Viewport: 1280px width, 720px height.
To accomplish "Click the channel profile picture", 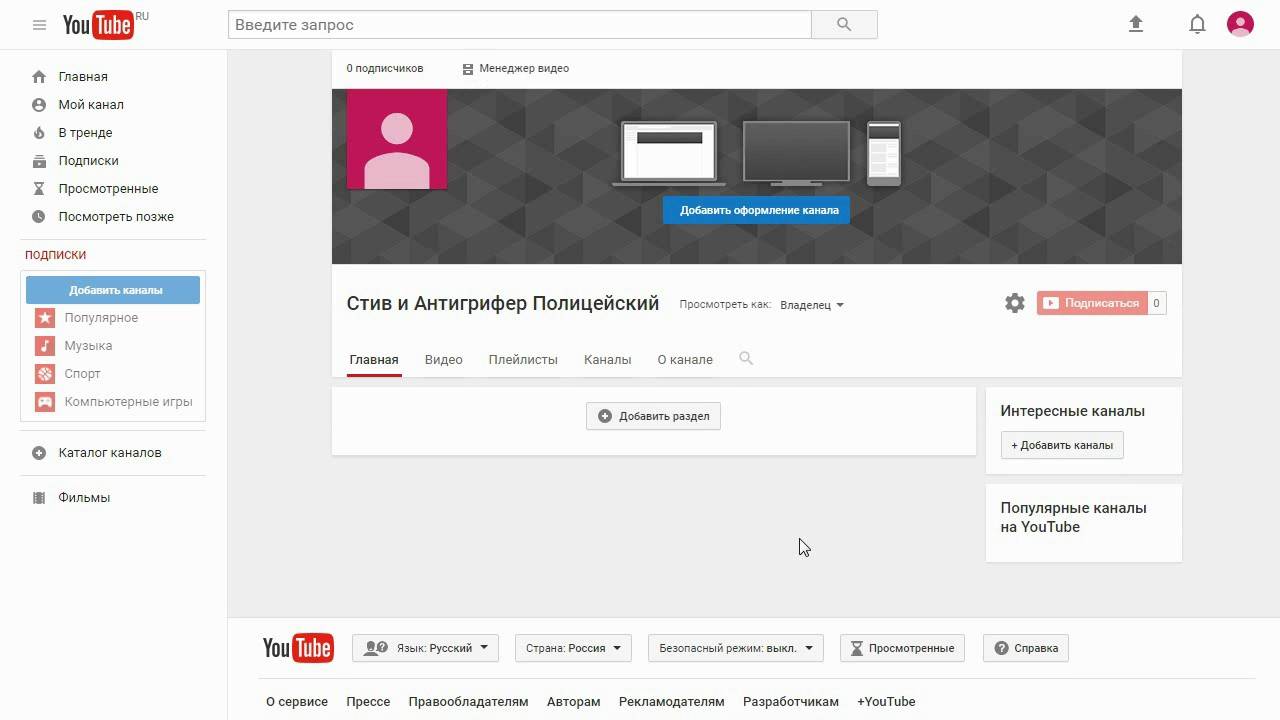I will click(397, 139).
